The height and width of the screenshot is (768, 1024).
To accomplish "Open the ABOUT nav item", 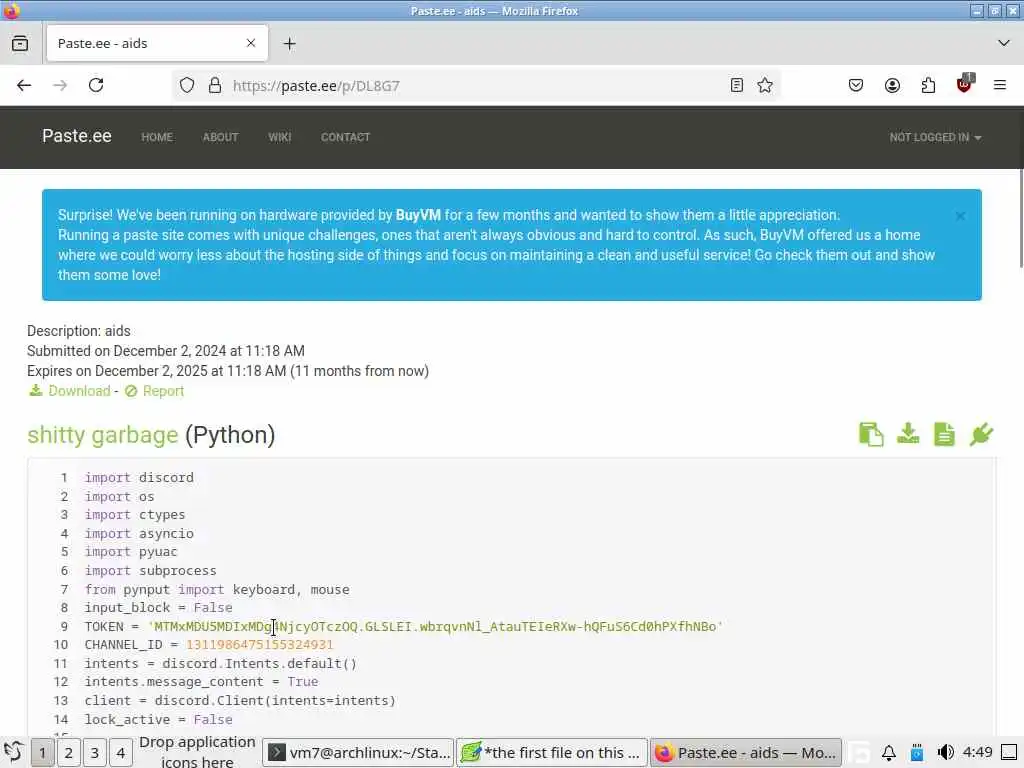I will 221,137.
